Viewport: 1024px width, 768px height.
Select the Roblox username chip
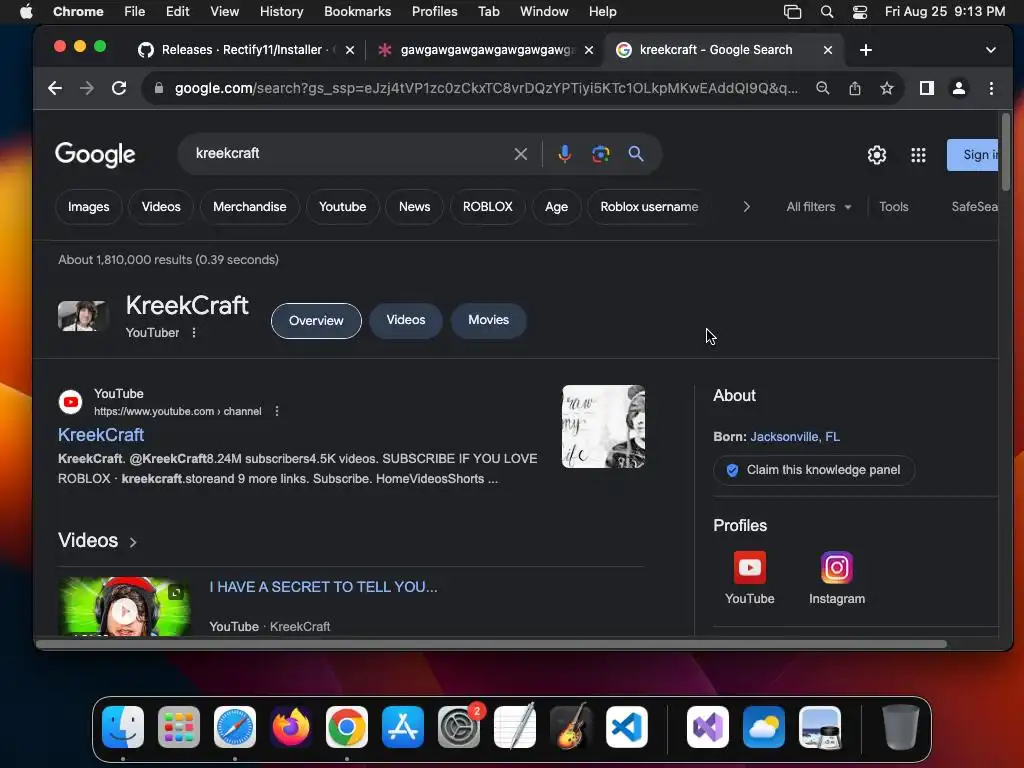point(649,207)
